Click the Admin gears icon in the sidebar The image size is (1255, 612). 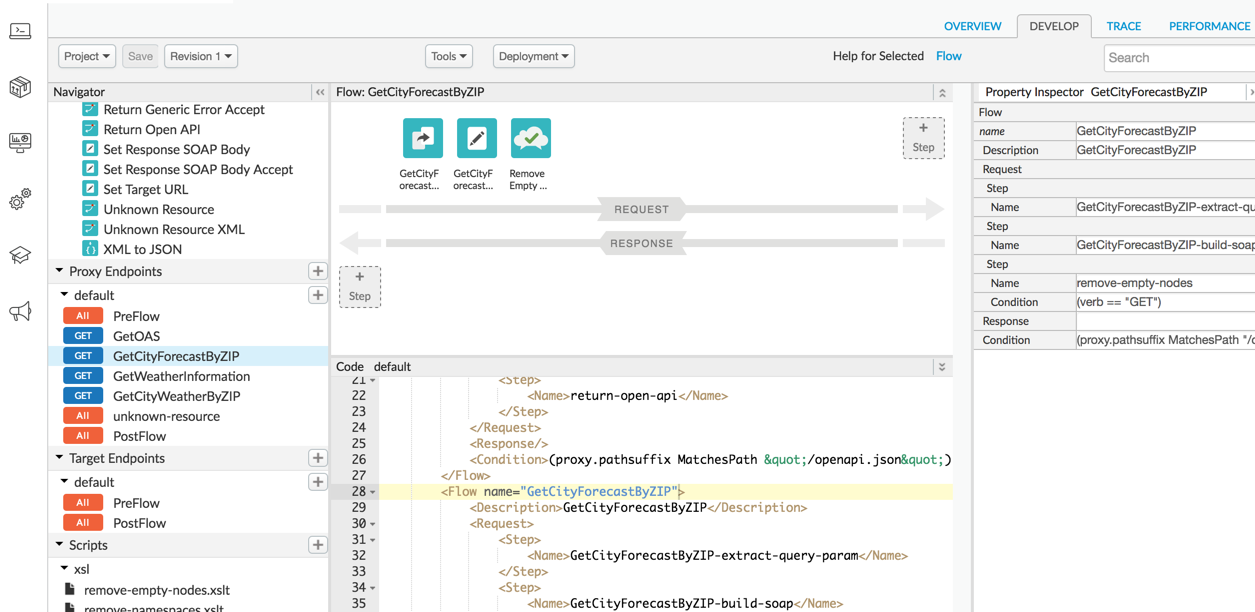point(20,200)
